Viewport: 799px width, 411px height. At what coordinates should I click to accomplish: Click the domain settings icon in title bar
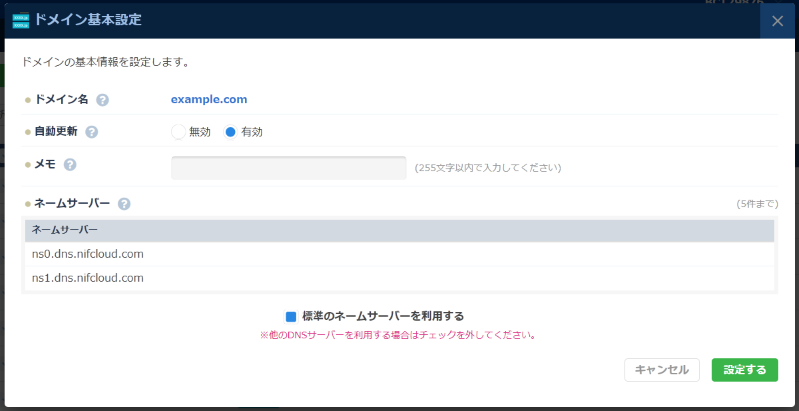pos(21,21)
